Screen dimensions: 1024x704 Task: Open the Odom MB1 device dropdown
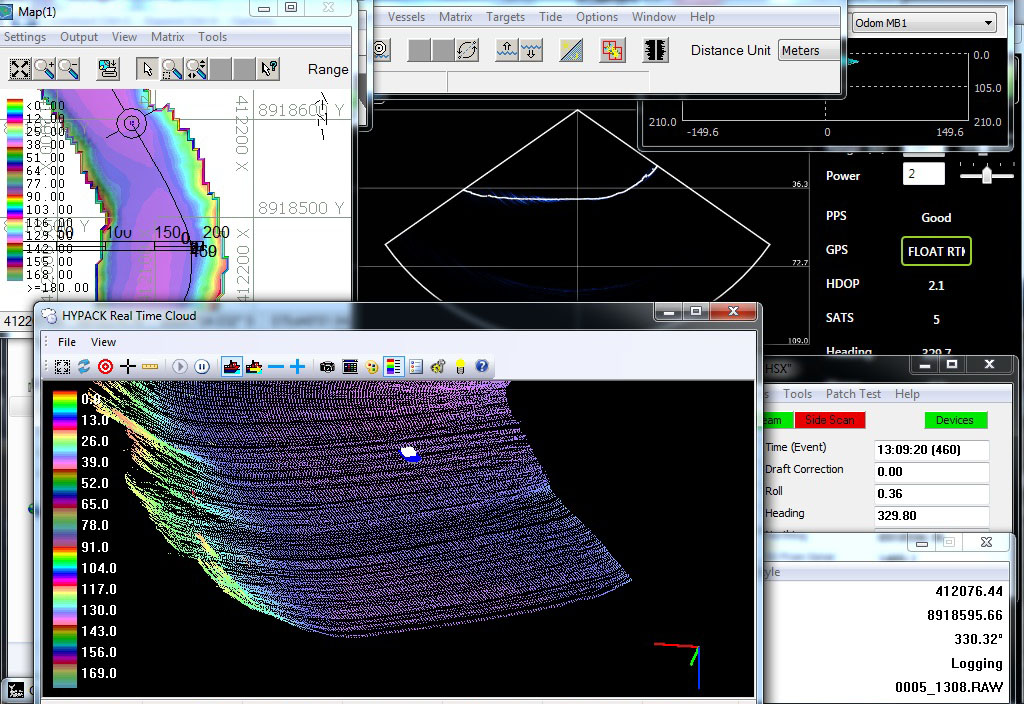(x=923, y=23)
